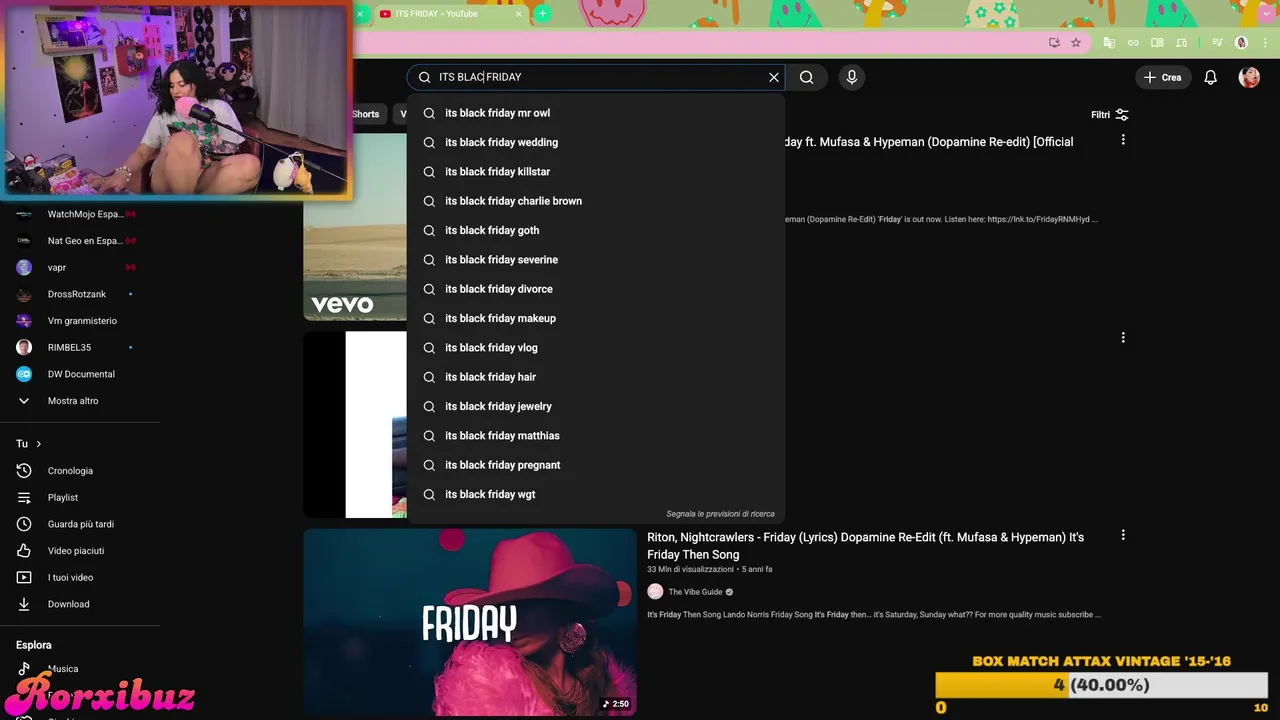Open the Riton Nightcrawlers Friday (Lyrics) video title
This screenshot has height=720, width=1280.
click(865, 546)
